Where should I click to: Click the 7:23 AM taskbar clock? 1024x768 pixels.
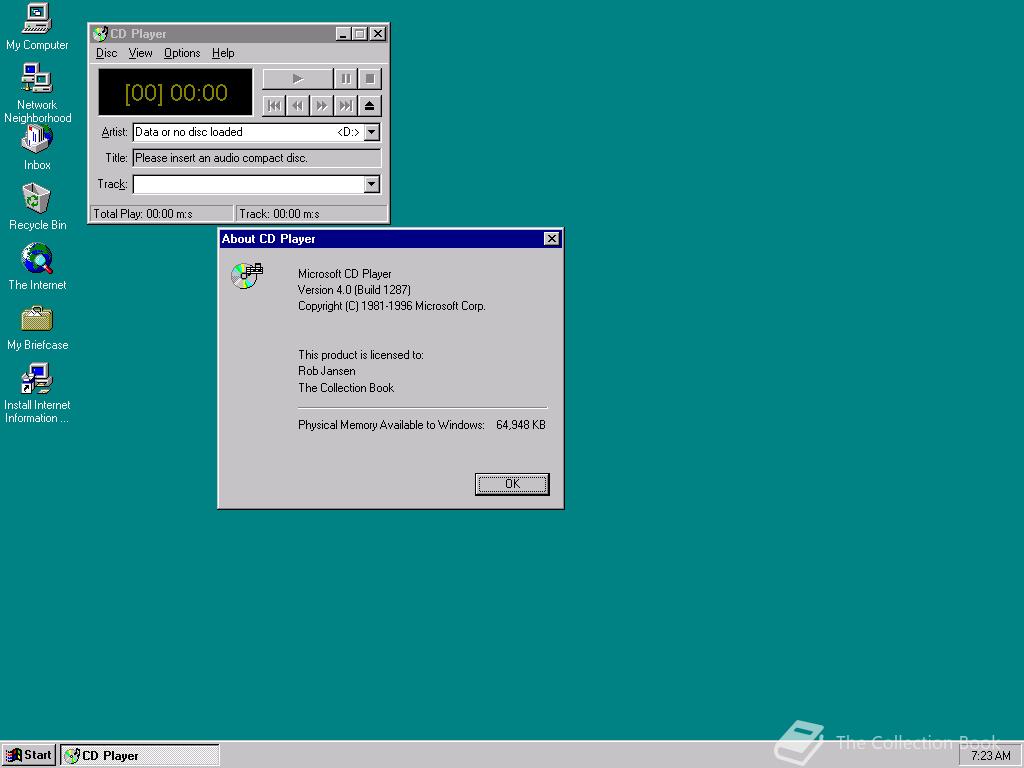click(991, 756)
